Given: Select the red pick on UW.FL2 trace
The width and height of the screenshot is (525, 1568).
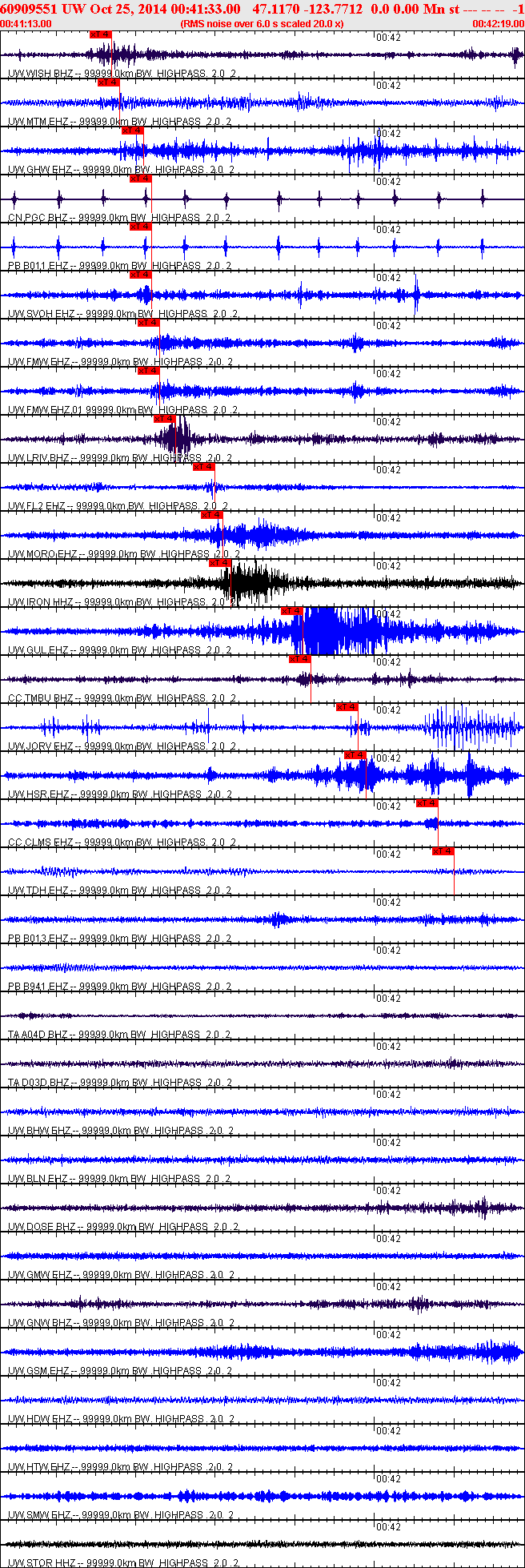Looking at the screenshot, I should click(204, 467).
